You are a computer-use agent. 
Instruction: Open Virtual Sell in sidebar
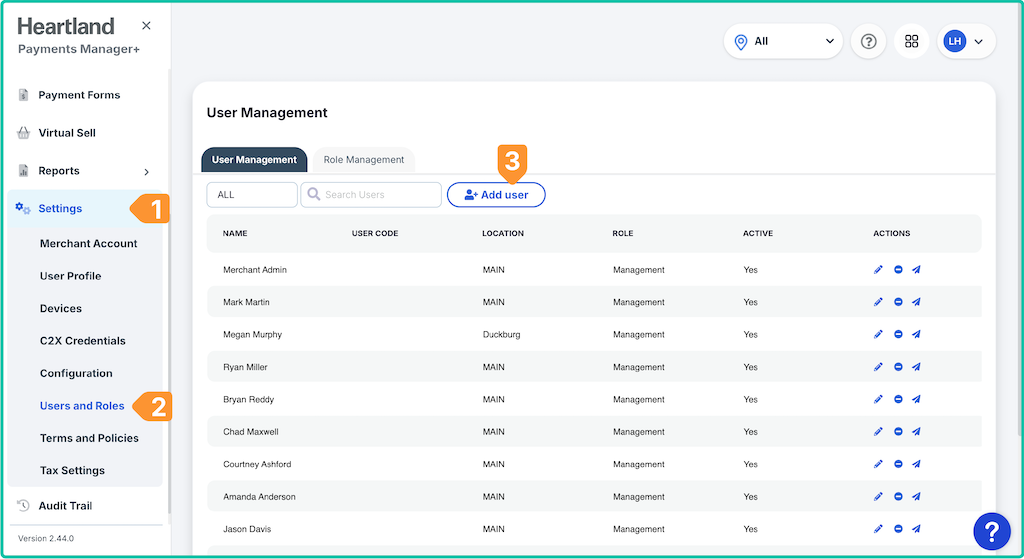click(x=67, y=133)
